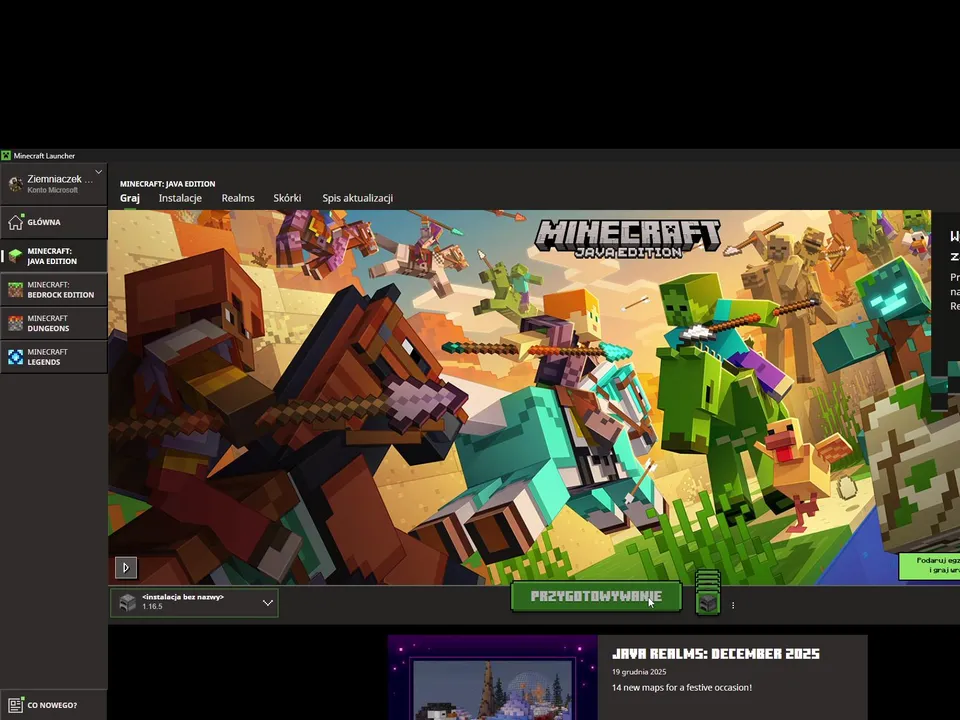Open the three-dot options menu
The height and width of the screenshot is (720, 960).
click(x=733, y=605)
